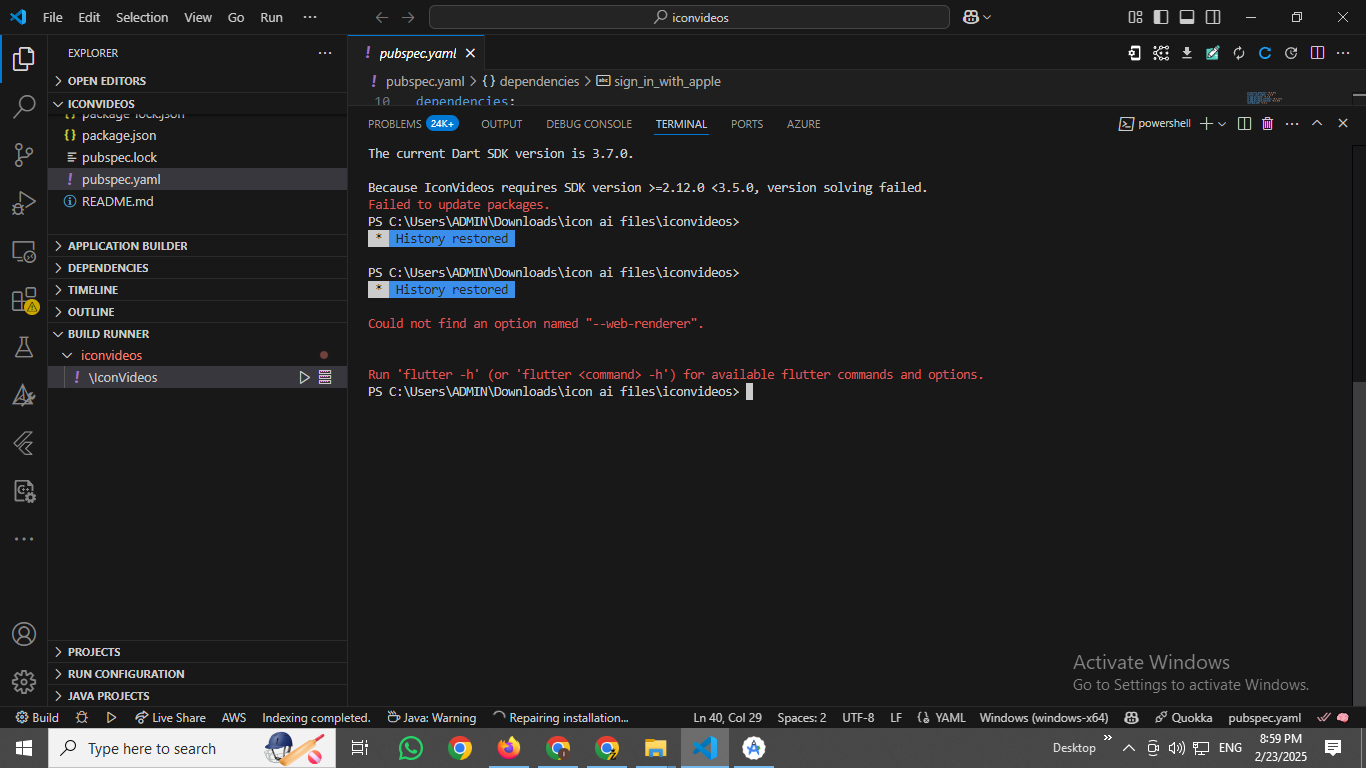The width and height of the screenshot is (1366, 768).
Task: Click the debug bug icon in status bar
Action: click(82, 717)
